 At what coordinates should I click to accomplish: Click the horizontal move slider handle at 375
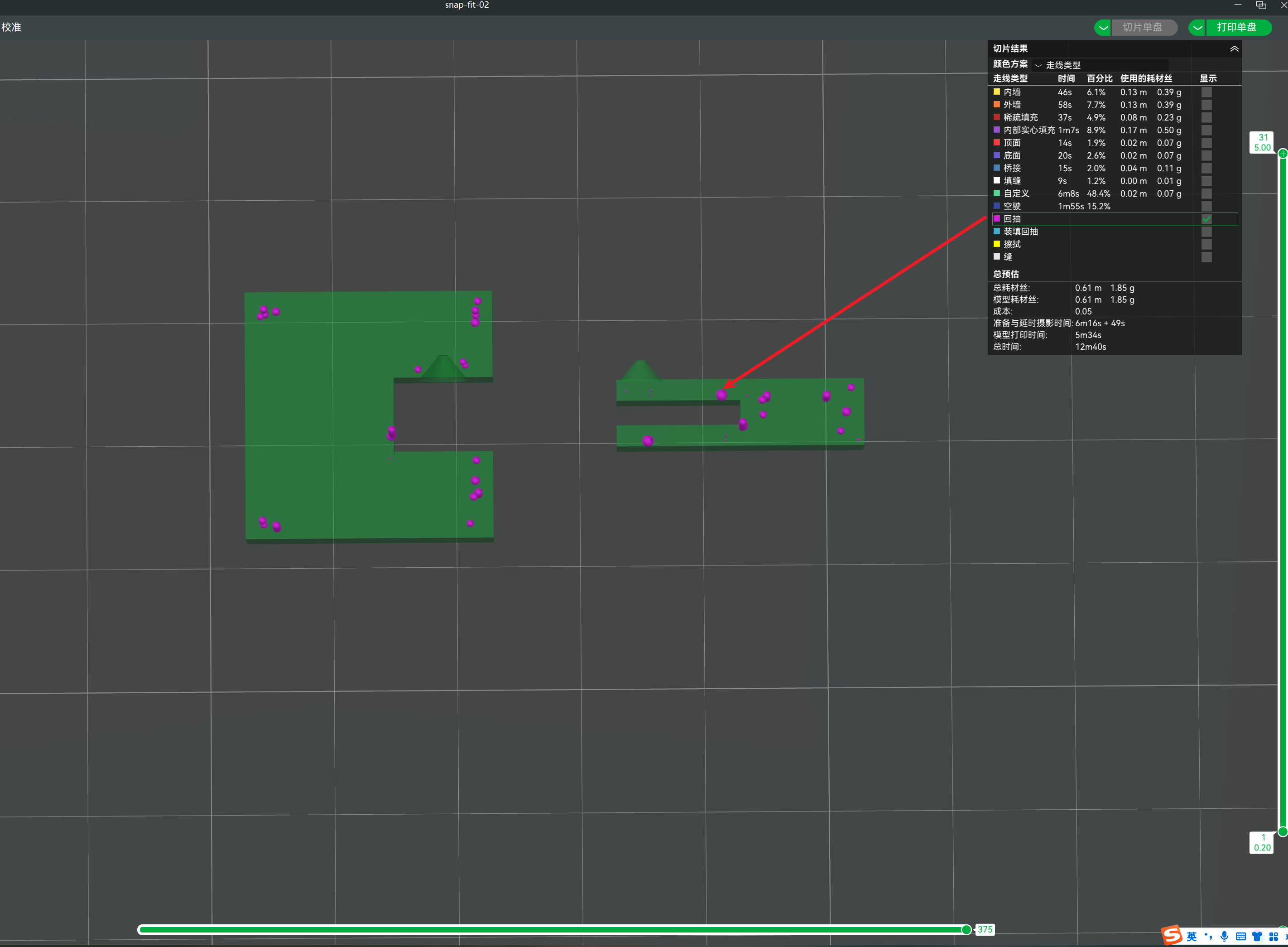pos(966,929)
